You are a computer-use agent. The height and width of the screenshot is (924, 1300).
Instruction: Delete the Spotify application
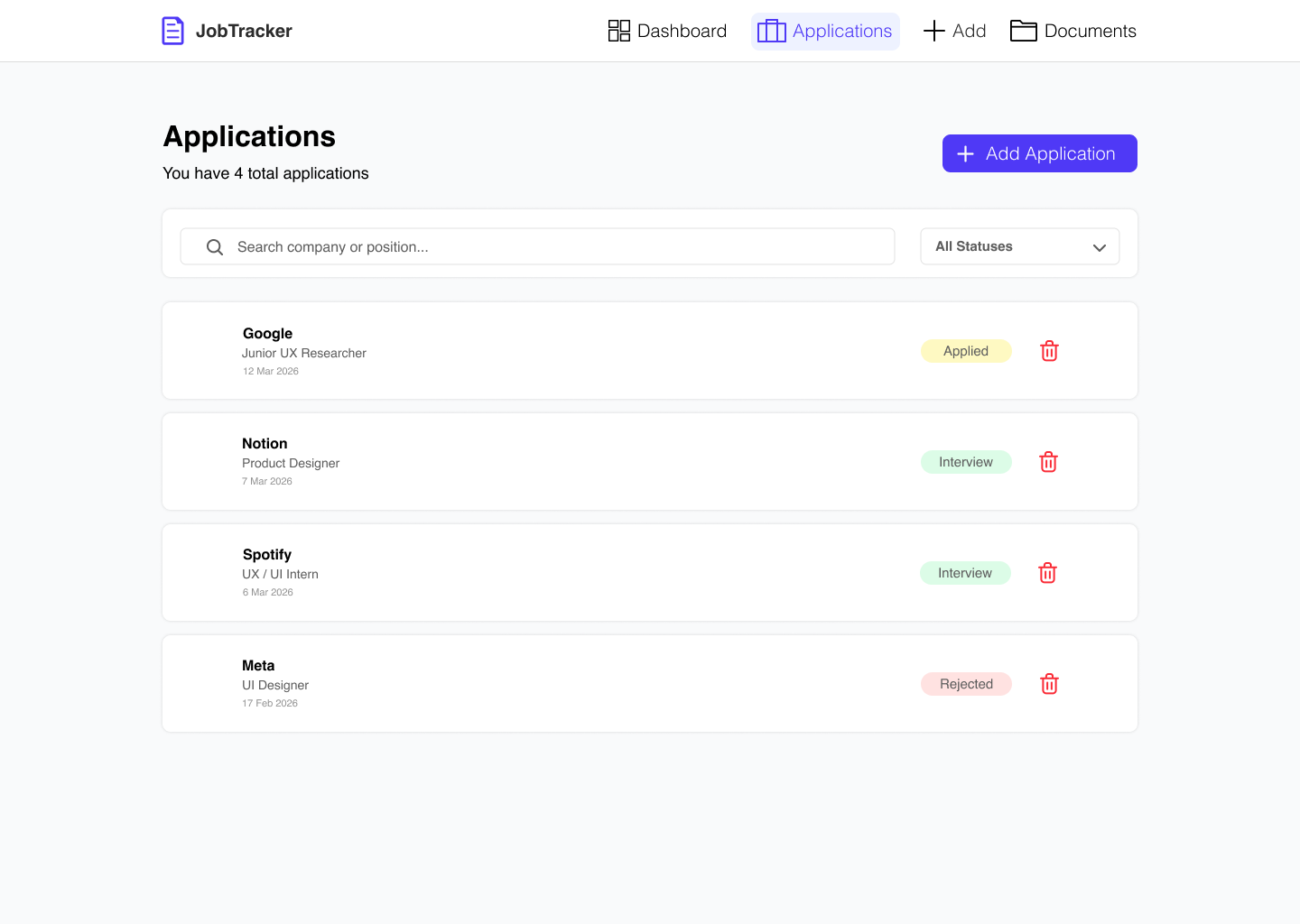point(1047,573)
